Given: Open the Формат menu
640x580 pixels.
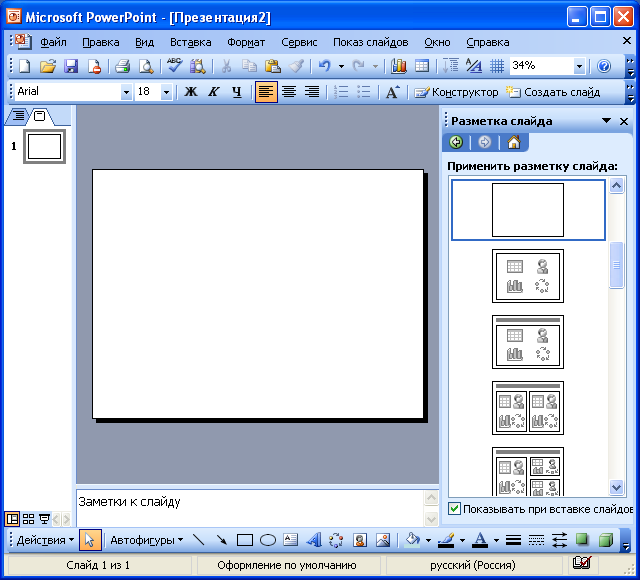Looking at the screenshot, I should (246, 42).
